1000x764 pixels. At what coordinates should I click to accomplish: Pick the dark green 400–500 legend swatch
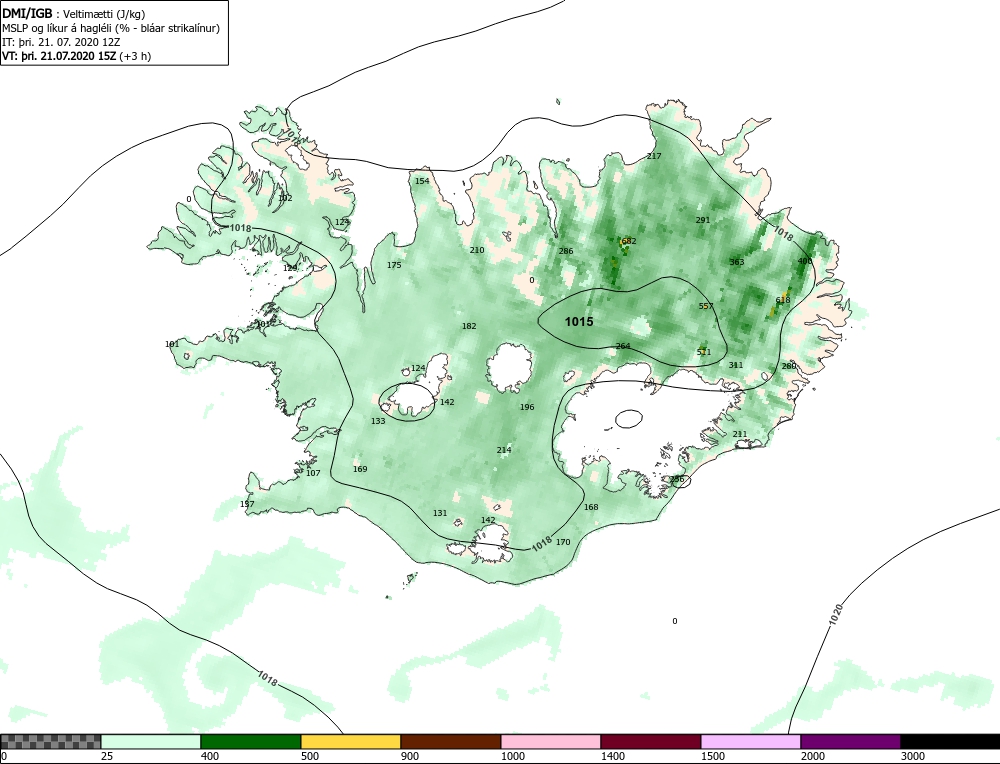click(x=251, y=742)
